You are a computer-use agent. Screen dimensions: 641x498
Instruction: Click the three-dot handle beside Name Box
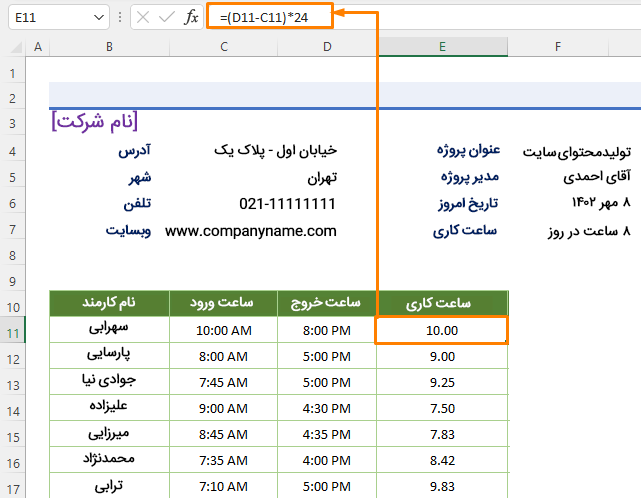click(120, 17)
